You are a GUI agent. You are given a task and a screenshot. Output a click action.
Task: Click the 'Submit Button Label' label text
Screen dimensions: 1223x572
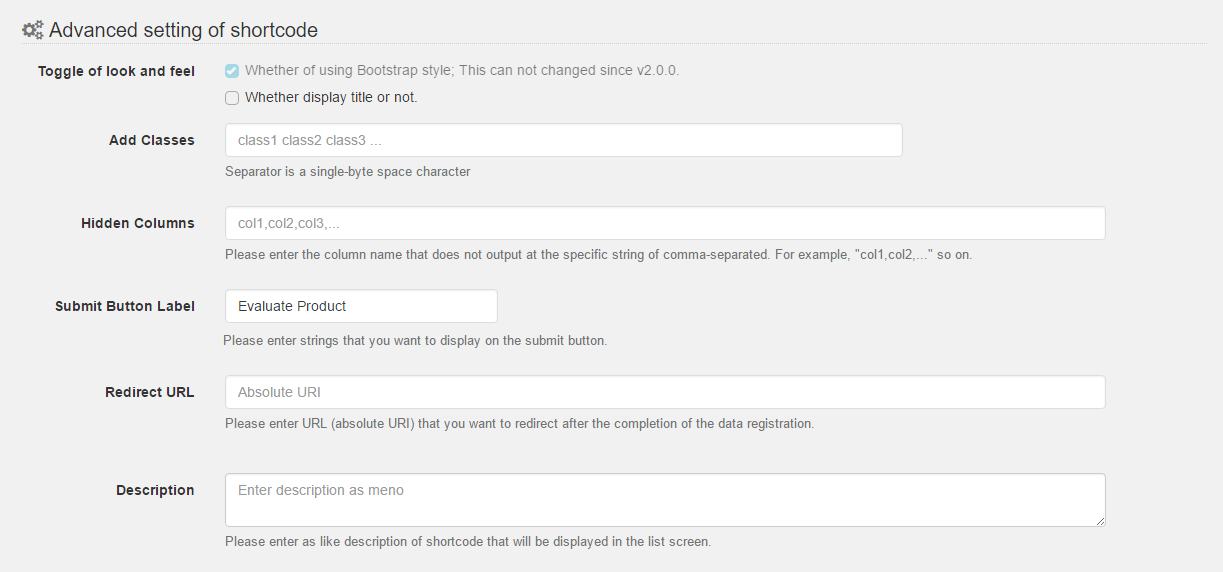pyautogui.click(x=125, y=306)
